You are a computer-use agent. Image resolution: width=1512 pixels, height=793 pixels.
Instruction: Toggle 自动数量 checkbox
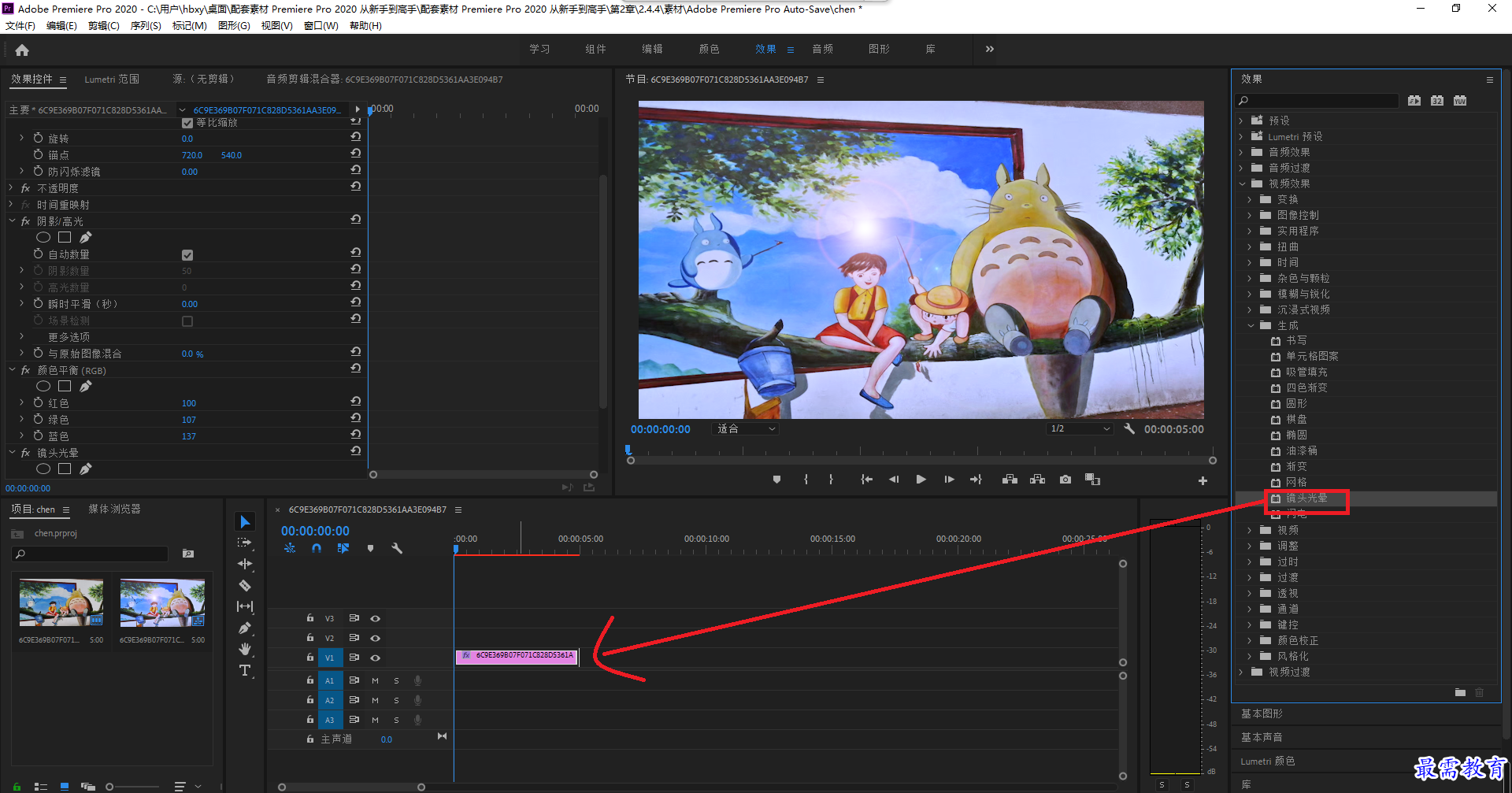pos(187,255)
